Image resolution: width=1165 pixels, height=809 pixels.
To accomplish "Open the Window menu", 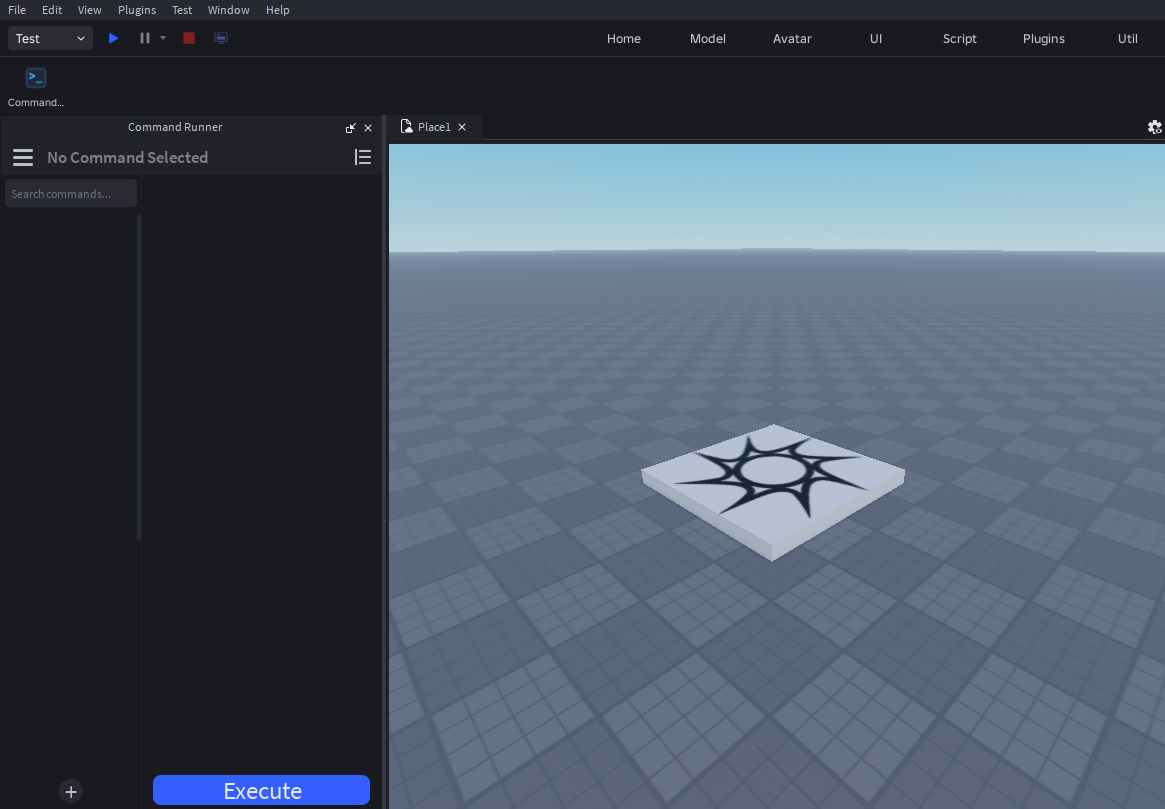I will pos(228,10).
